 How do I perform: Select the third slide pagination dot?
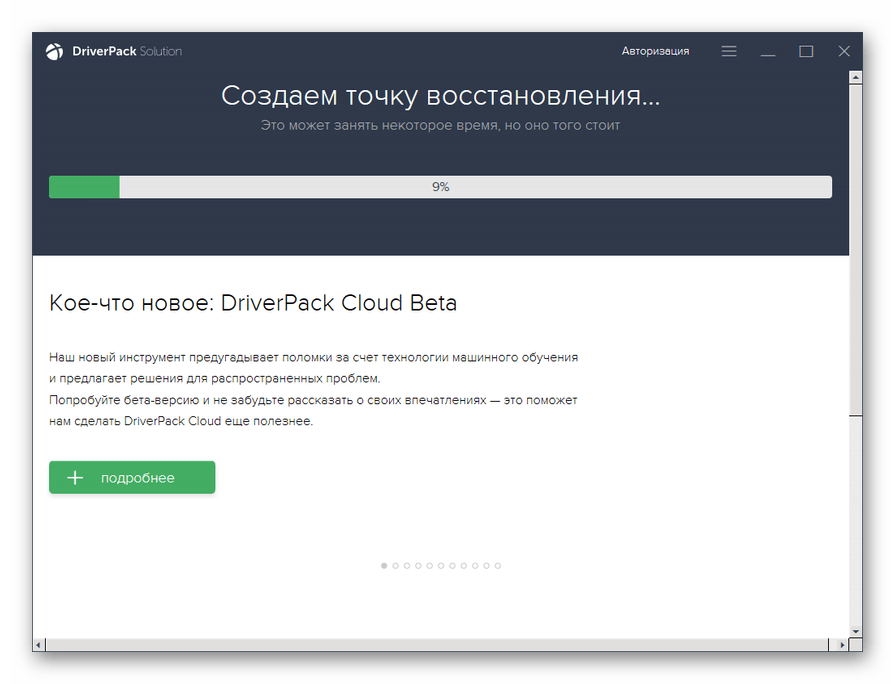407,566
